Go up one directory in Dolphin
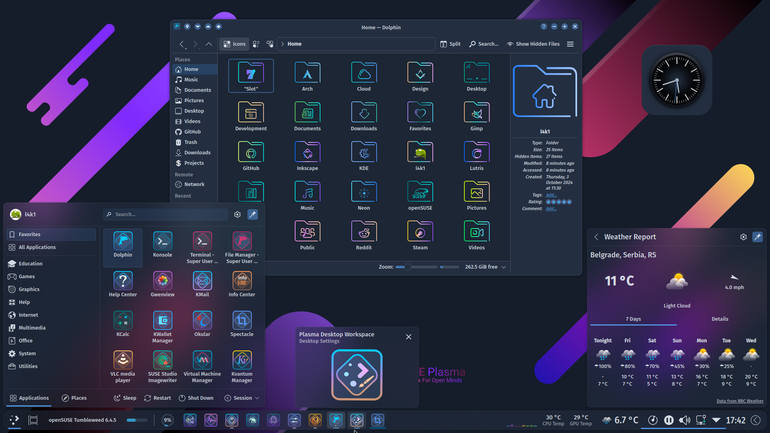 tap(209, 44)
